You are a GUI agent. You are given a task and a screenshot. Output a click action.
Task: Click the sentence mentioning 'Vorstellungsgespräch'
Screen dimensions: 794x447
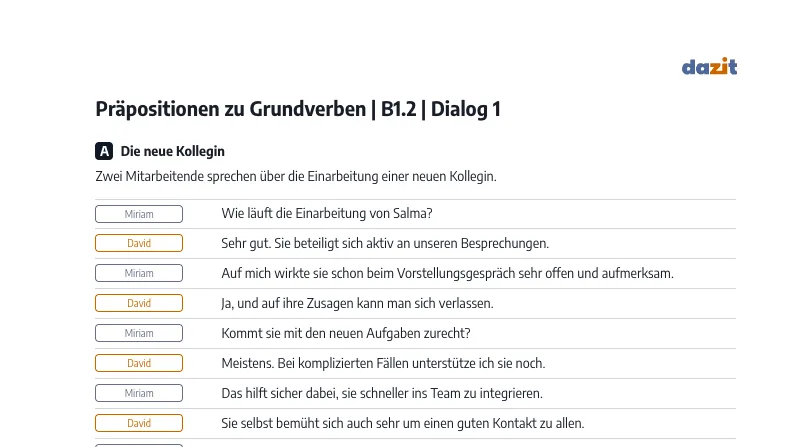tap(447, 273)
